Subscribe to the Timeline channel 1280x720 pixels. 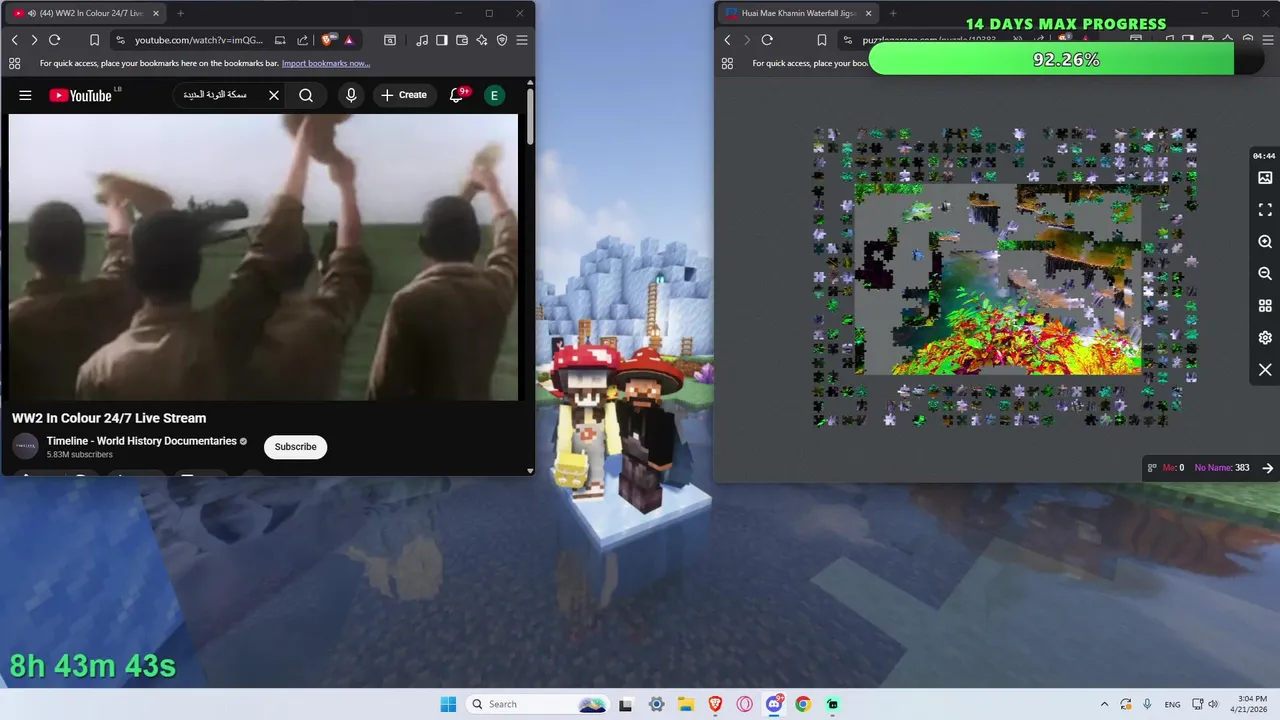[x=296, y=447]
